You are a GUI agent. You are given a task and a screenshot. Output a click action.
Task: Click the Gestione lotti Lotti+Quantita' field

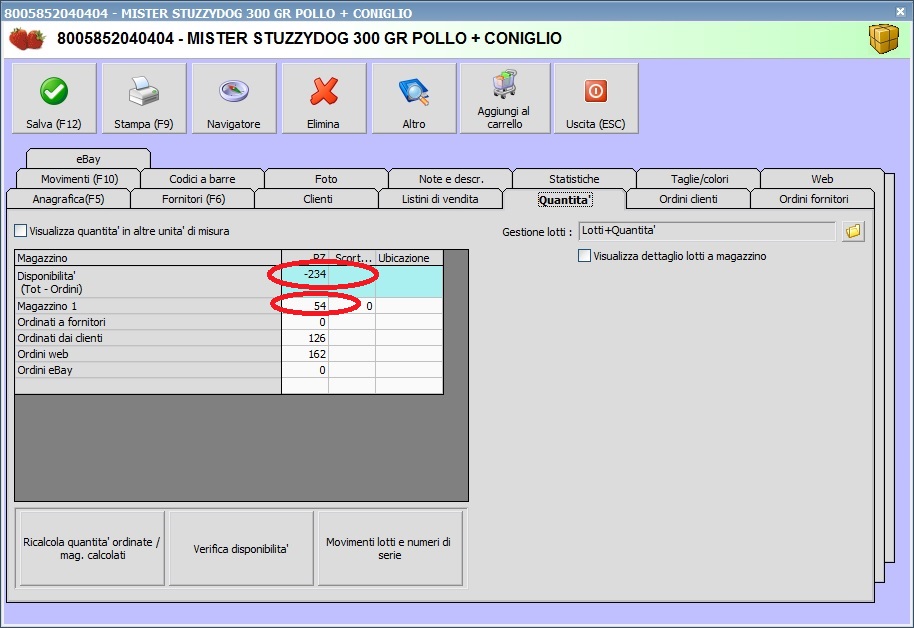(707, 231)
